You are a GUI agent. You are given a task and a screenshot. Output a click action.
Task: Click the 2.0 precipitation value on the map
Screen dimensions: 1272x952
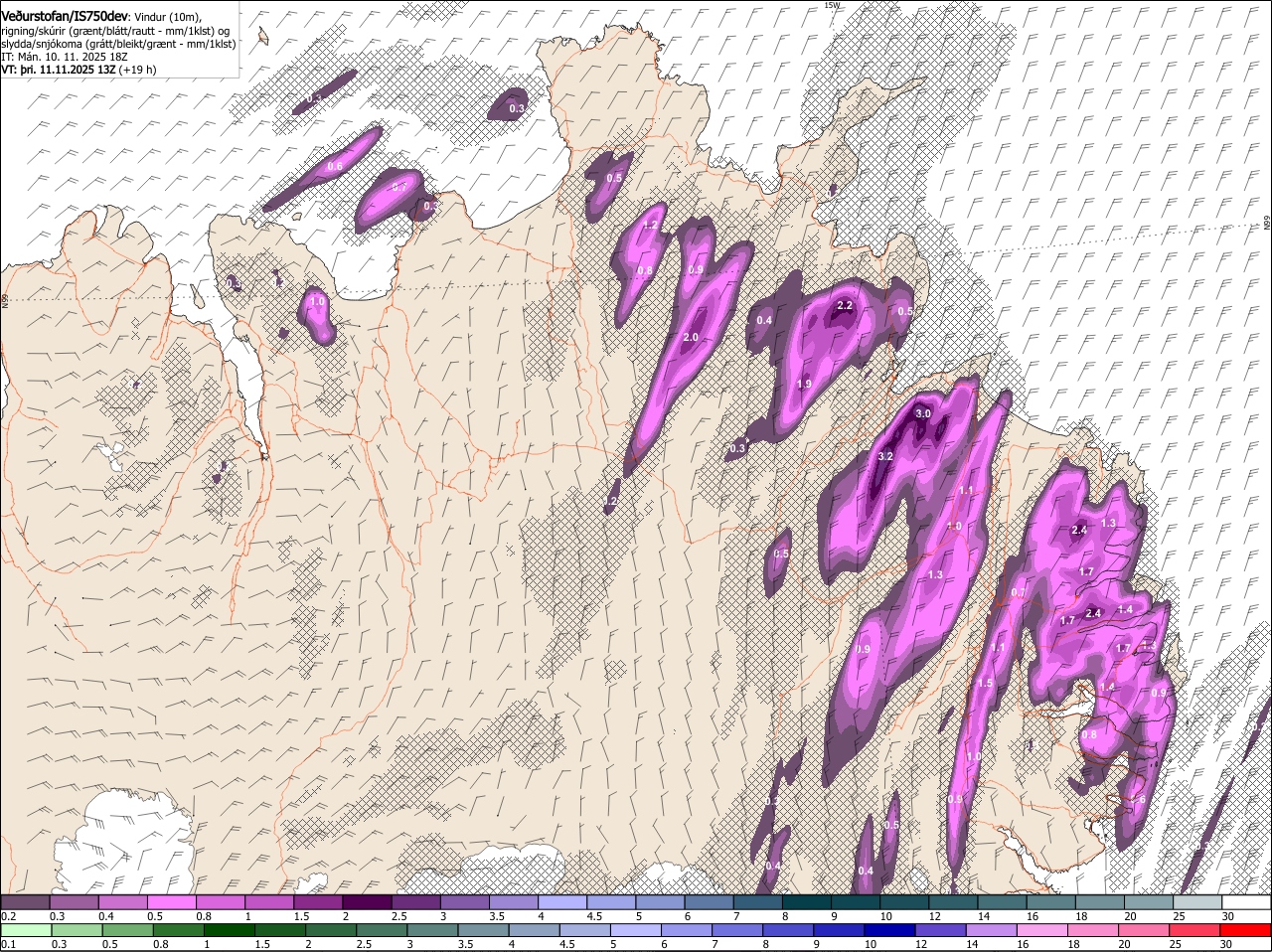tap(690, 338)
